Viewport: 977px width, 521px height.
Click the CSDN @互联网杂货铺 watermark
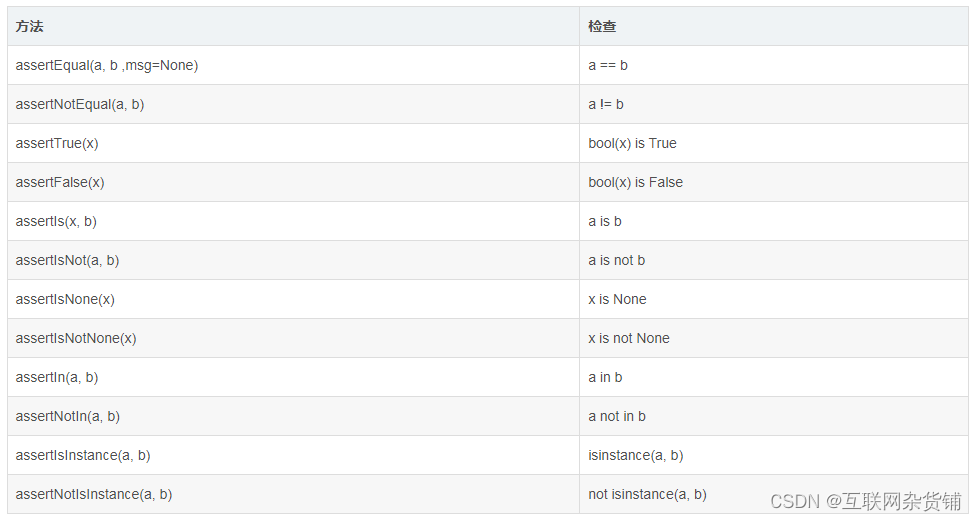[866, 501]
